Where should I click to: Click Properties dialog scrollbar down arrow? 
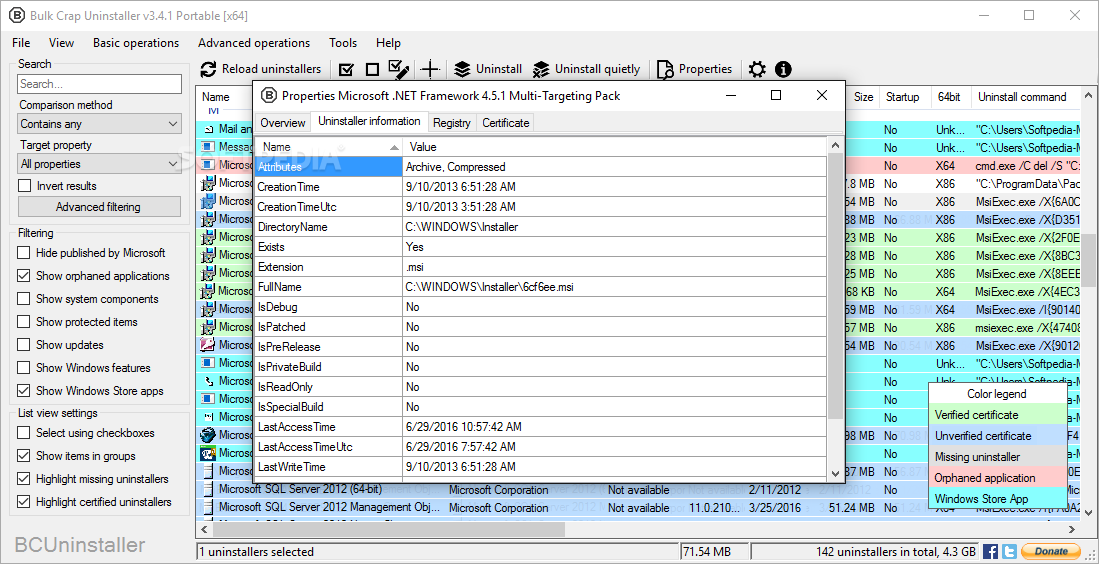(835, 474)
